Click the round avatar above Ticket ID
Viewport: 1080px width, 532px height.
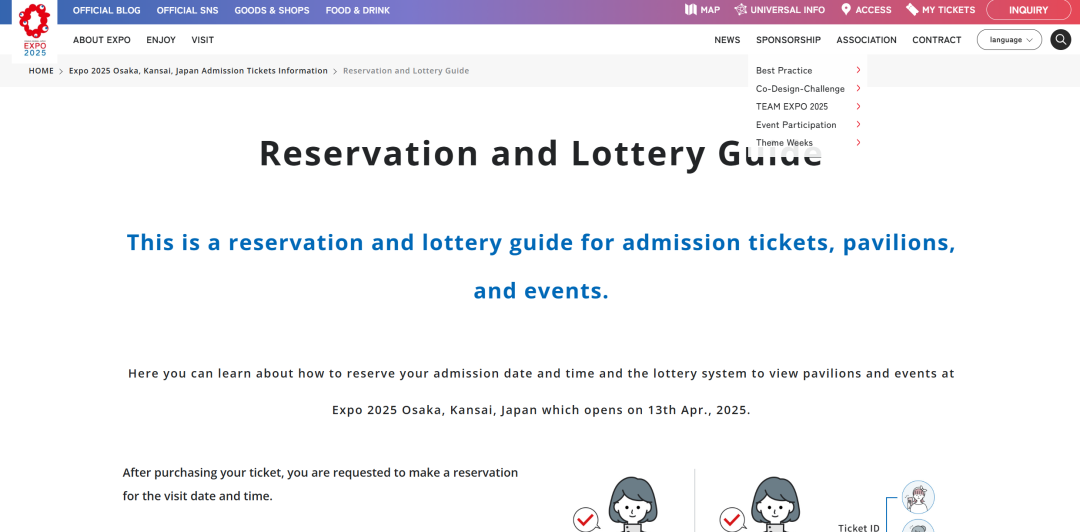pyautogui.click(x=918, y=497)
